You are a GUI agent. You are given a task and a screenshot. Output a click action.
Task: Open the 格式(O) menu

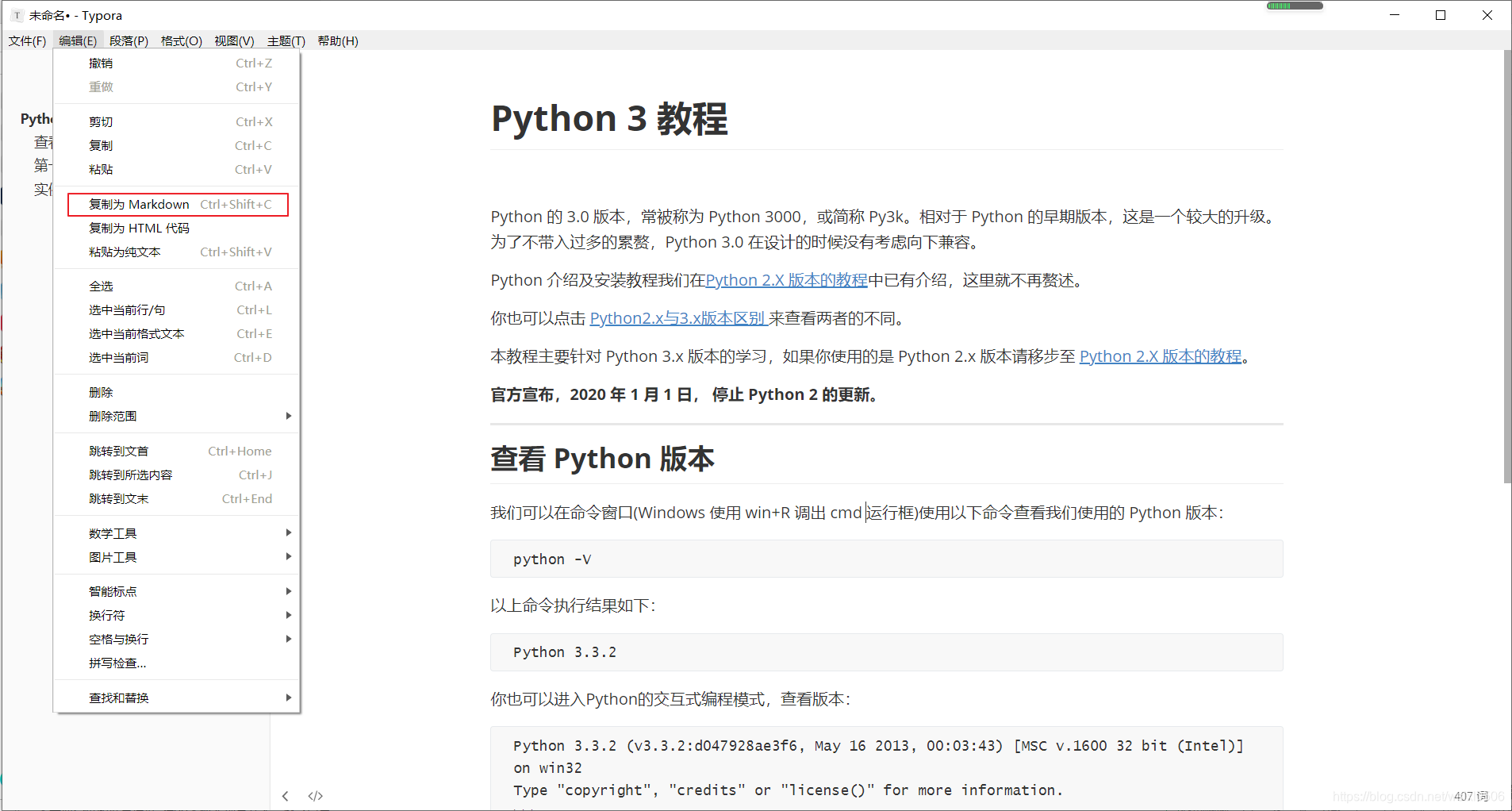pos(182,40)
